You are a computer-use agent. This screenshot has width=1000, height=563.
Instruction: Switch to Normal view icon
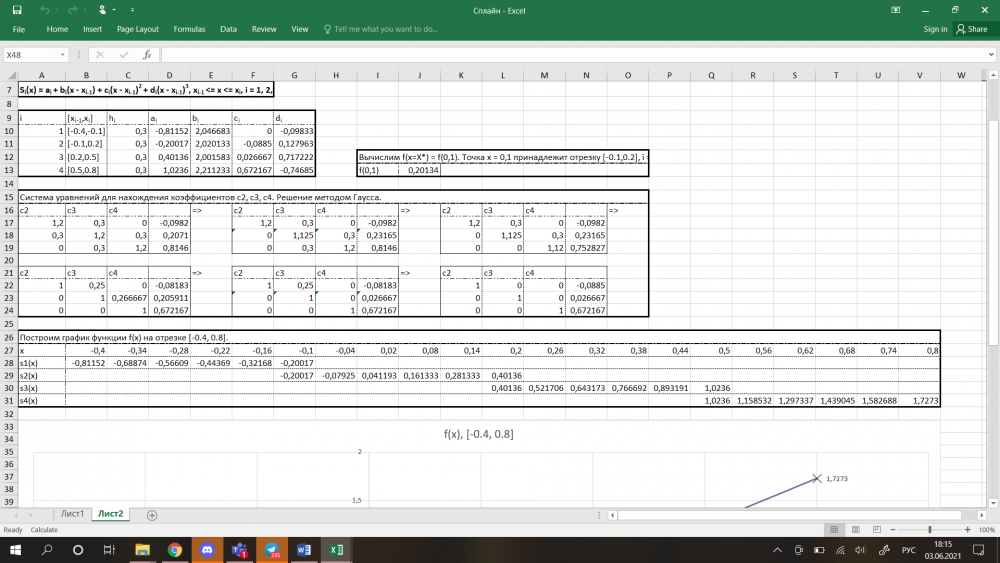pyautogui.click(x=834, y=530)
